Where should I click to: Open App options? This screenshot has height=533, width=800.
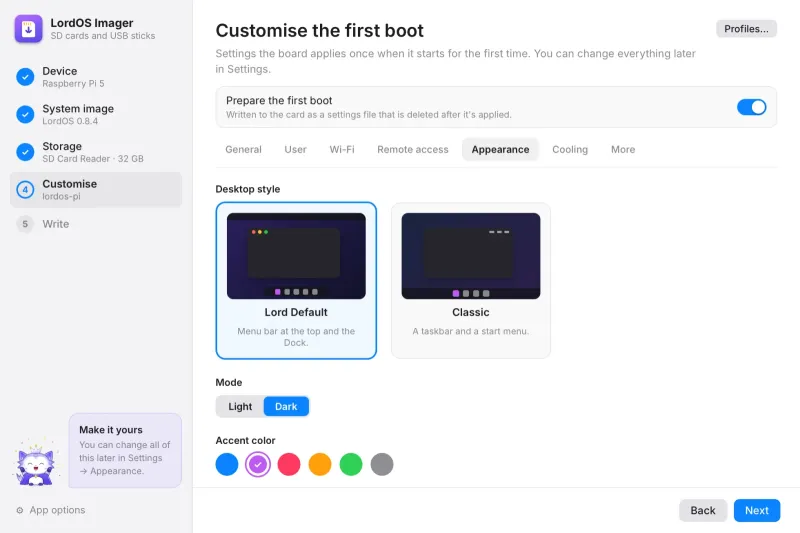(51, 510)
